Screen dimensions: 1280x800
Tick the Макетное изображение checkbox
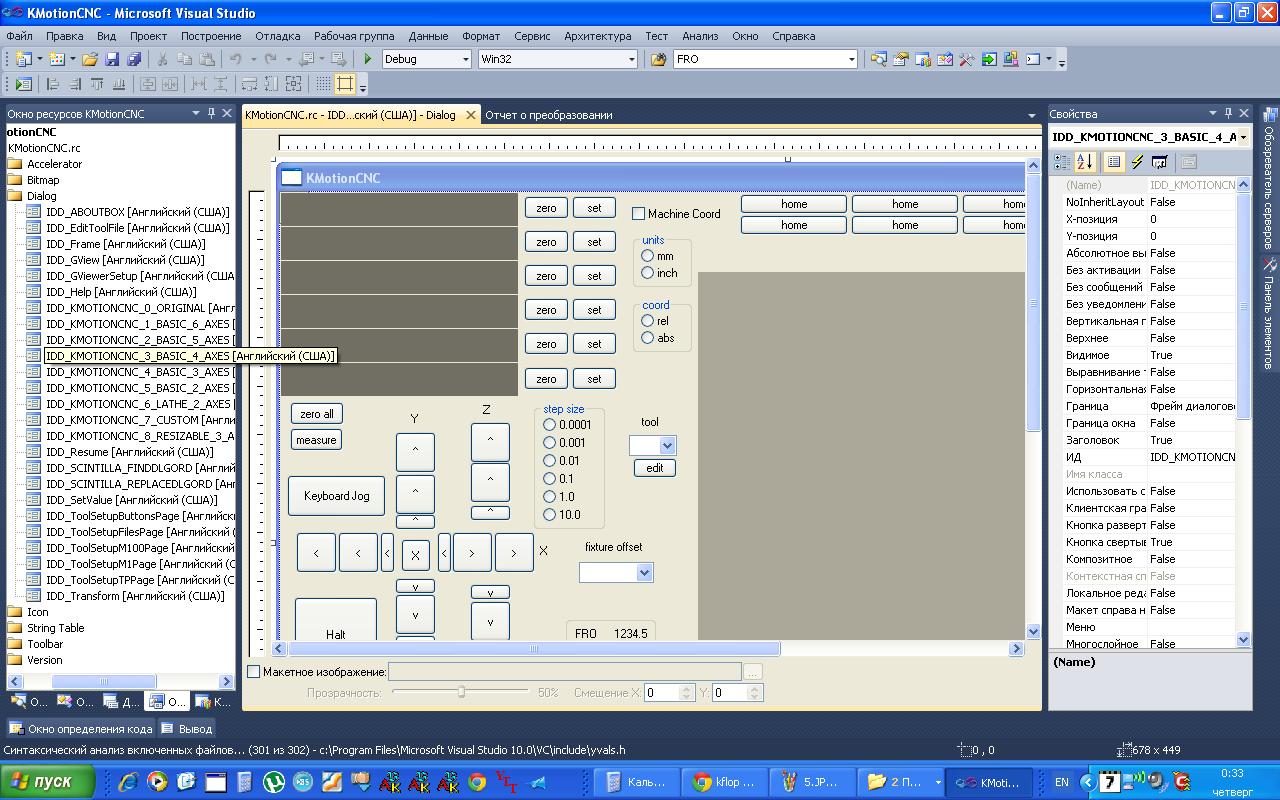[254, 672]
